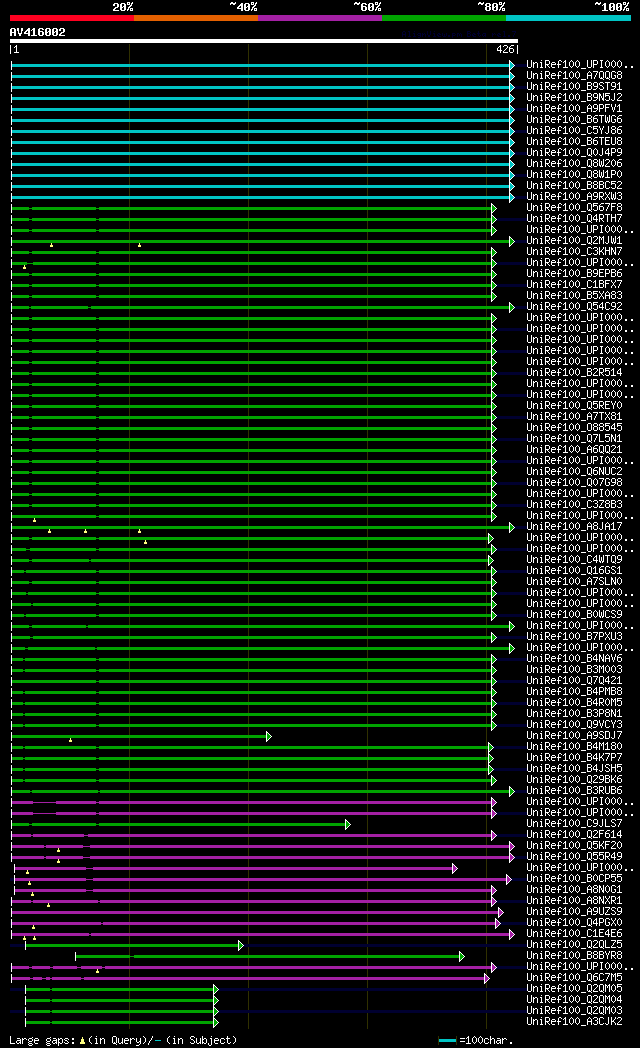Open hit UniRef100_Q07G98
The height and width of the screenshot is (1048, 640).
pyautogui.click(x=574, y=482)
